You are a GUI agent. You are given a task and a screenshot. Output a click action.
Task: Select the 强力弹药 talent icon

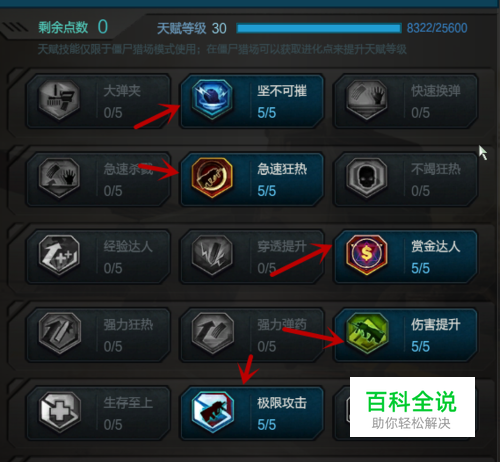(x=212, y=333)
